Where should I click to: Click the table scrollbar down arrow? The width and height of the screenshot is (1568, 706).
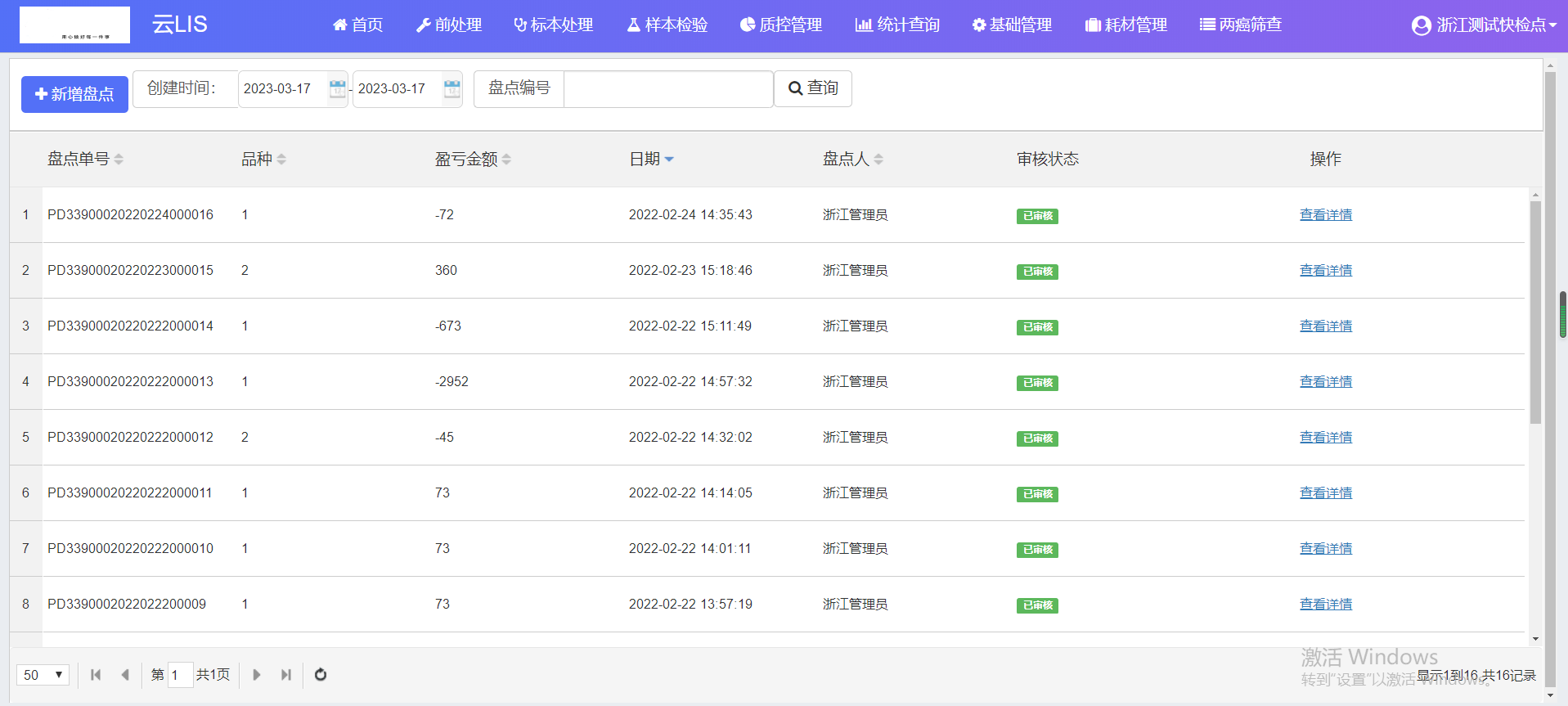coord(1535,639)
